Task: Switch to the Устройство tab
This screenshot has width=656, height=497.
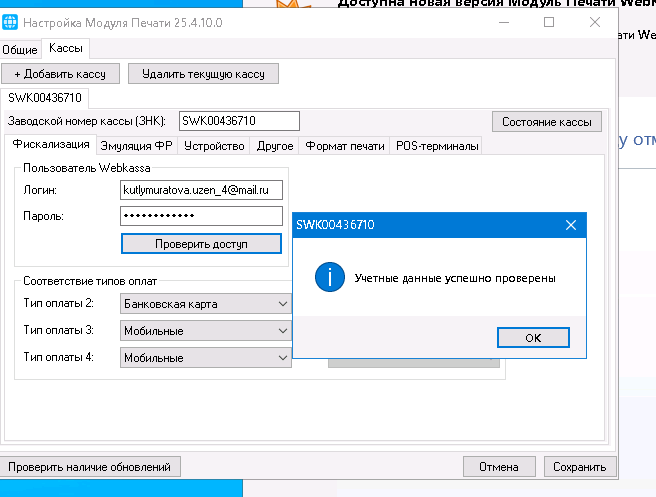Action: [214, 146]
